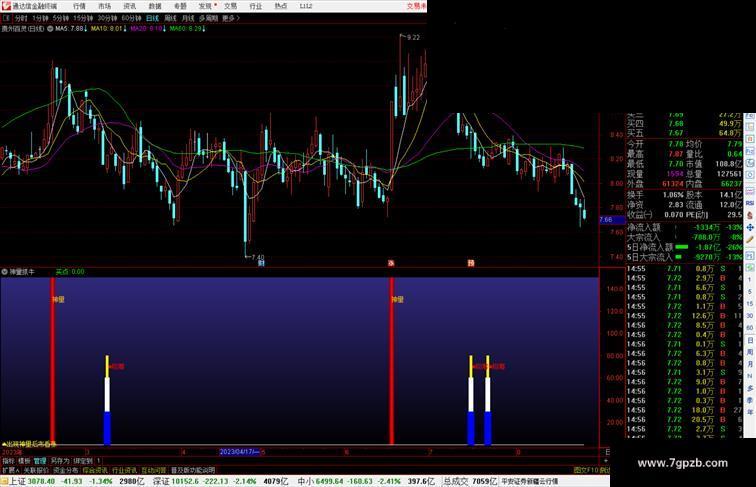This screenshot has height=487, width=756.
Task: Expand the 扩展 panel toggle
Action: (10, 470)
